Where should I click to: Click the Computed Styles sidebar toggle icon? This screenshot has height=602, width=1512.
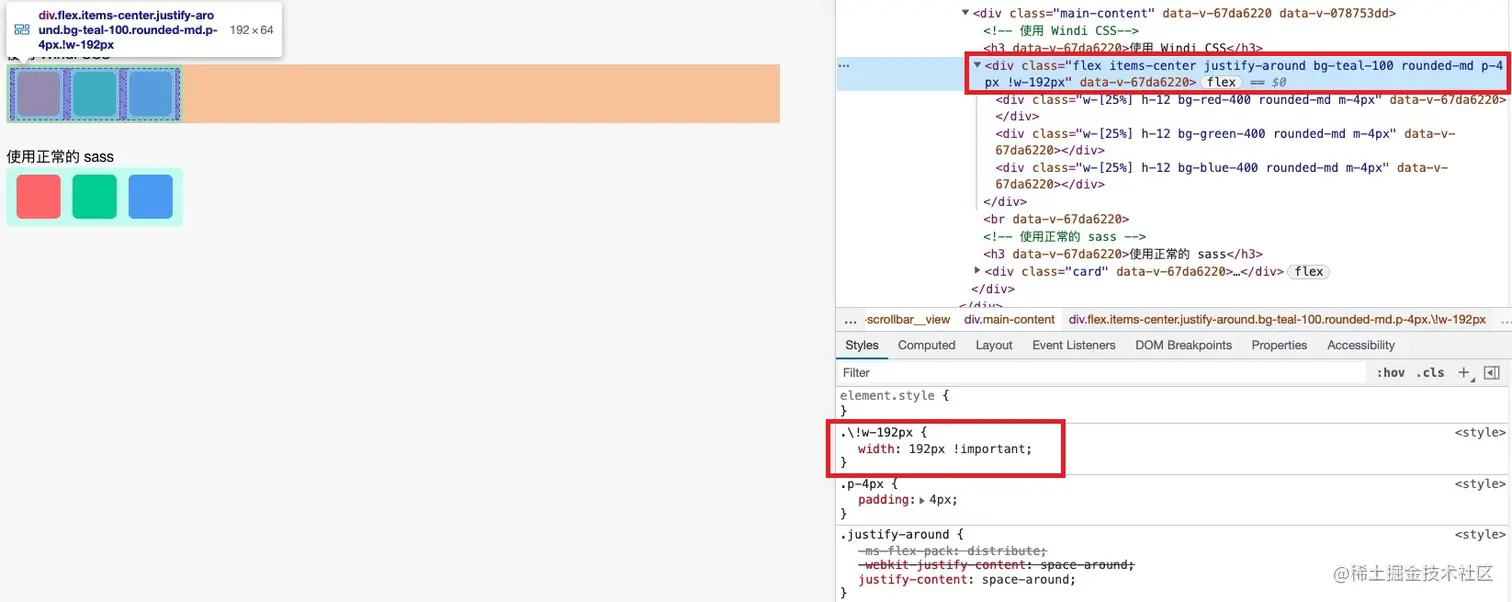(x=1492, y=372)
